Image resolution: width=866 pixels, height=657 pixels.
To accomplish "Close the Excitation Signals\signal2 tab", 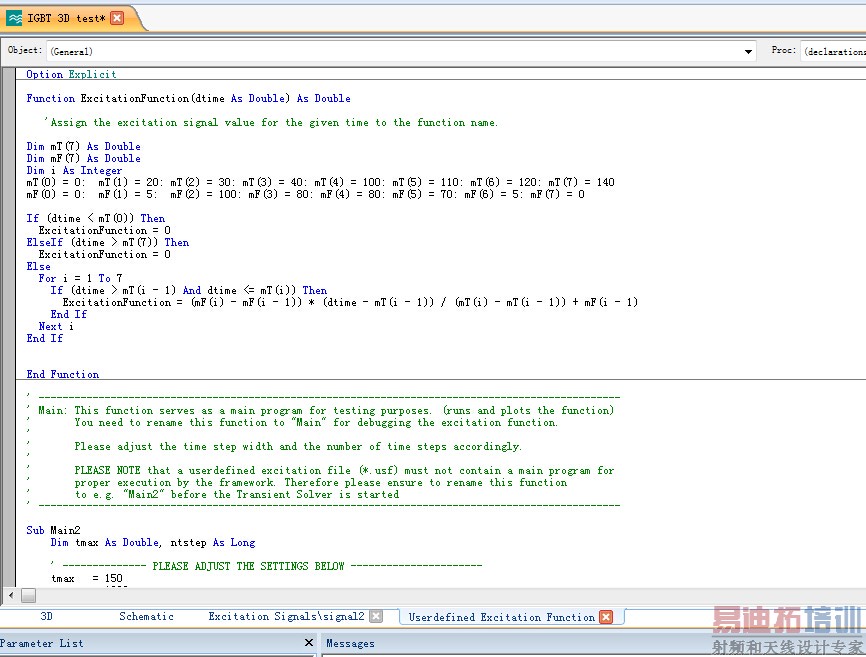I will [376, 616].
